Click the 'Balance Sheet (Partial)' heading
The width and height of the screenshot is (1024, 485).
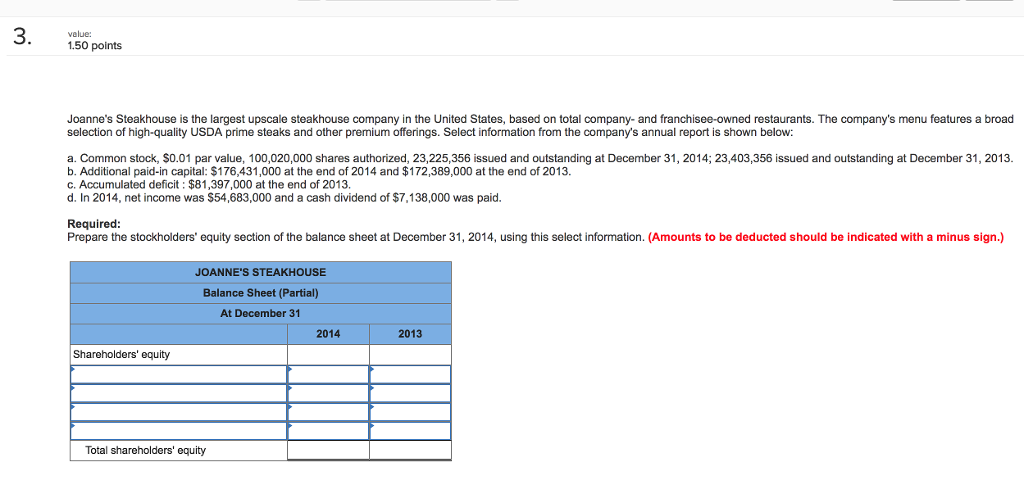pos(261,293)
